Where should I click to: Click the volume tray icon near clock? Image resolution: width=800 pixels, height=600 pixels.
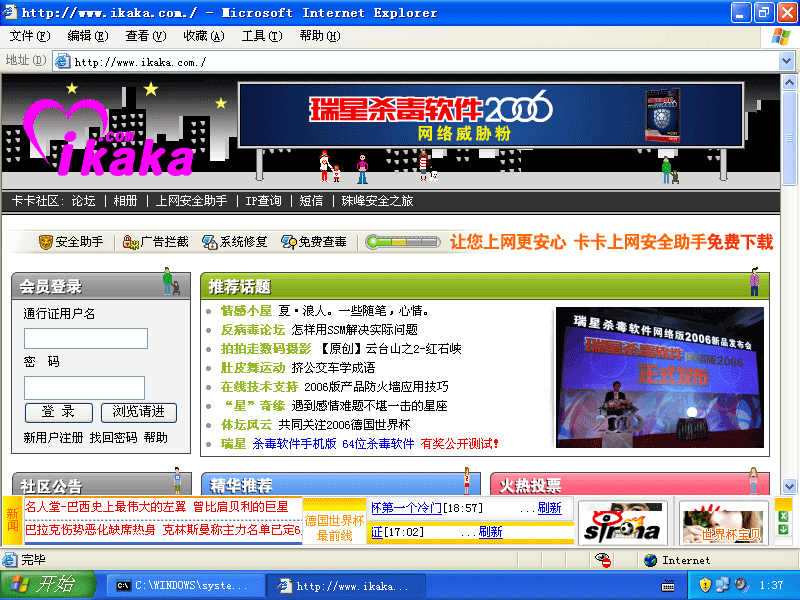click(741, 585)
